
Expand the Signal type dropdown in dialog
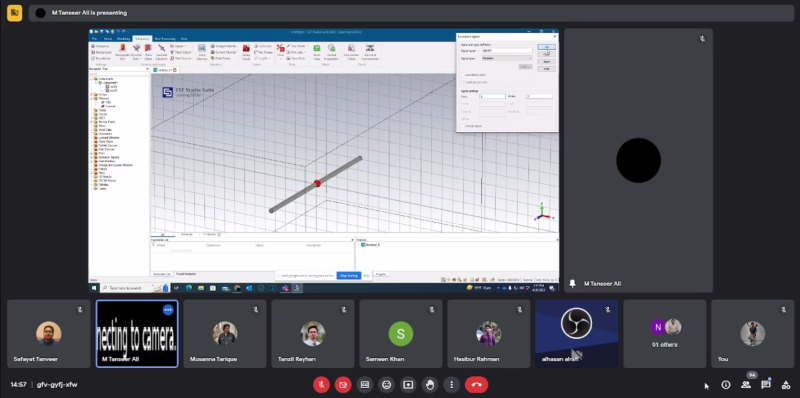507,58
